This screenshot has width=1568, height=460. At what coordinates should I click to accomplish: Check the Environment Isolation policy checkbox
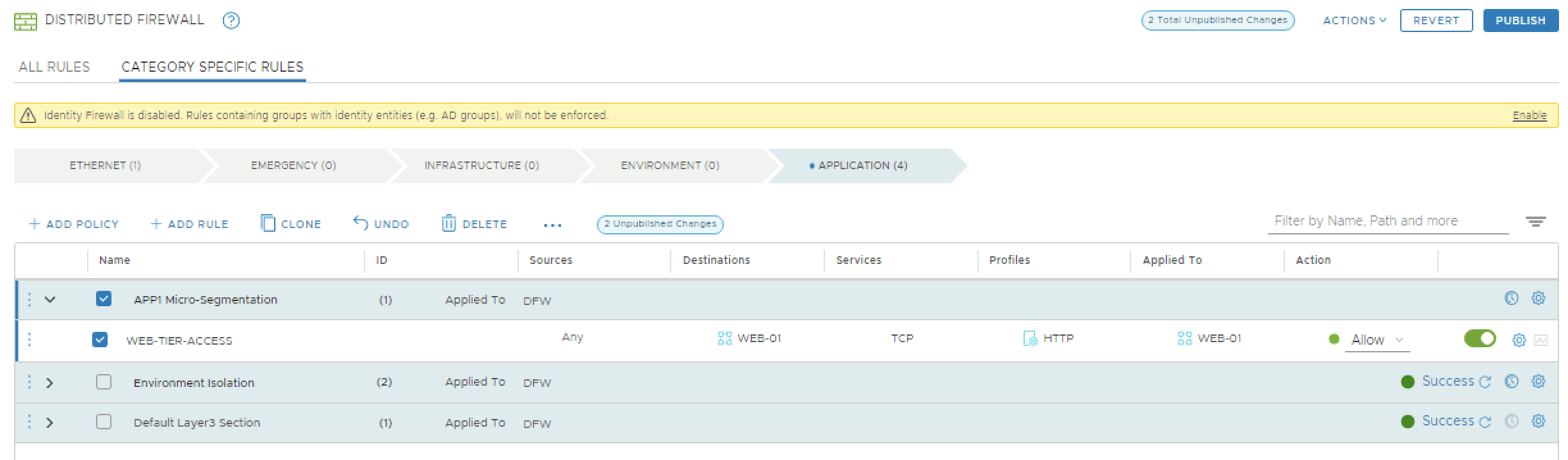pyautogui.click(x=104, y=382)
